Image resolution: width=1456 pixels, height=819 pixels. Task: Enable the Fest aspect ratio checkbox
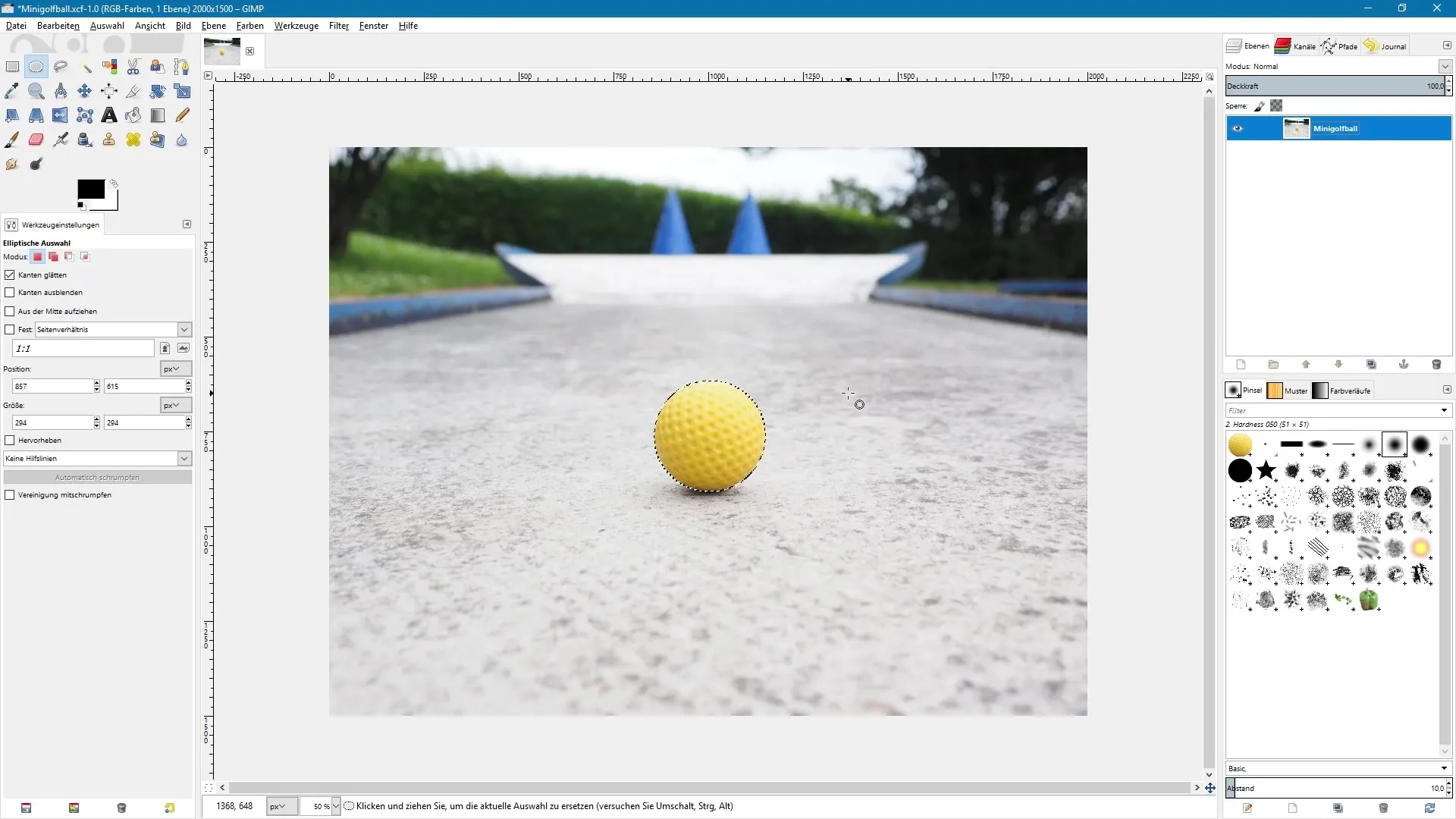pyautogui.click(x=10, y=329)
